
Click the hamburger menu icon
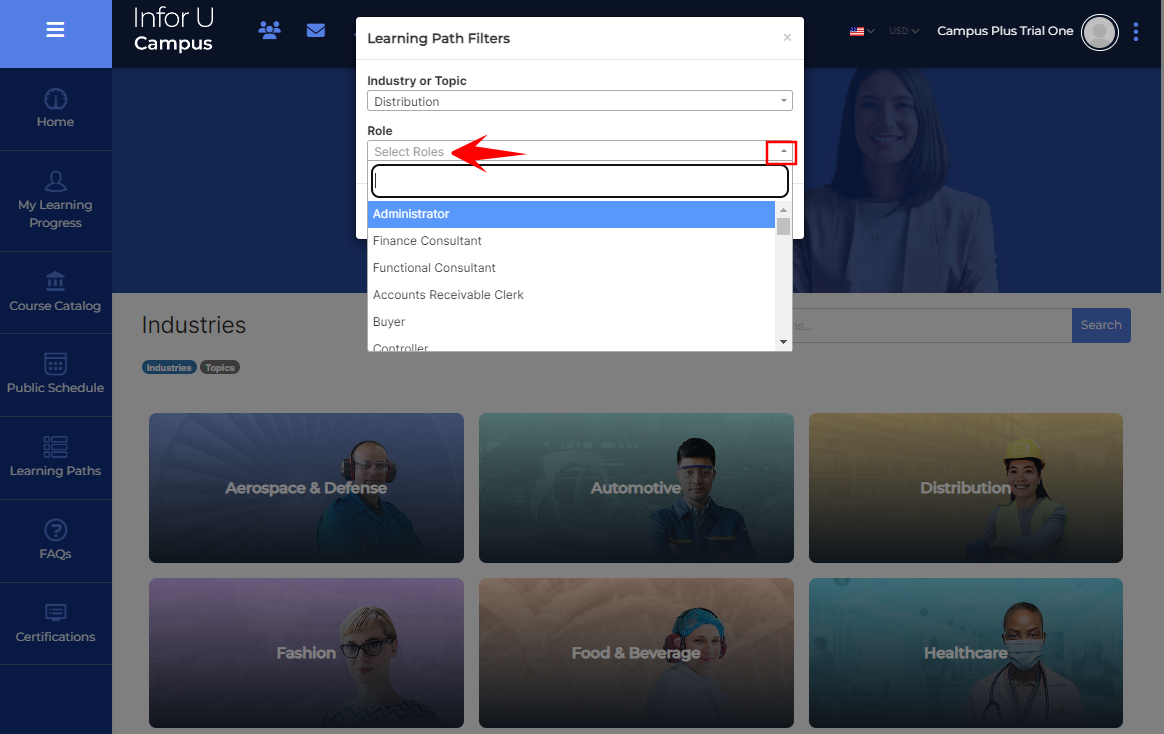point(55,30)
